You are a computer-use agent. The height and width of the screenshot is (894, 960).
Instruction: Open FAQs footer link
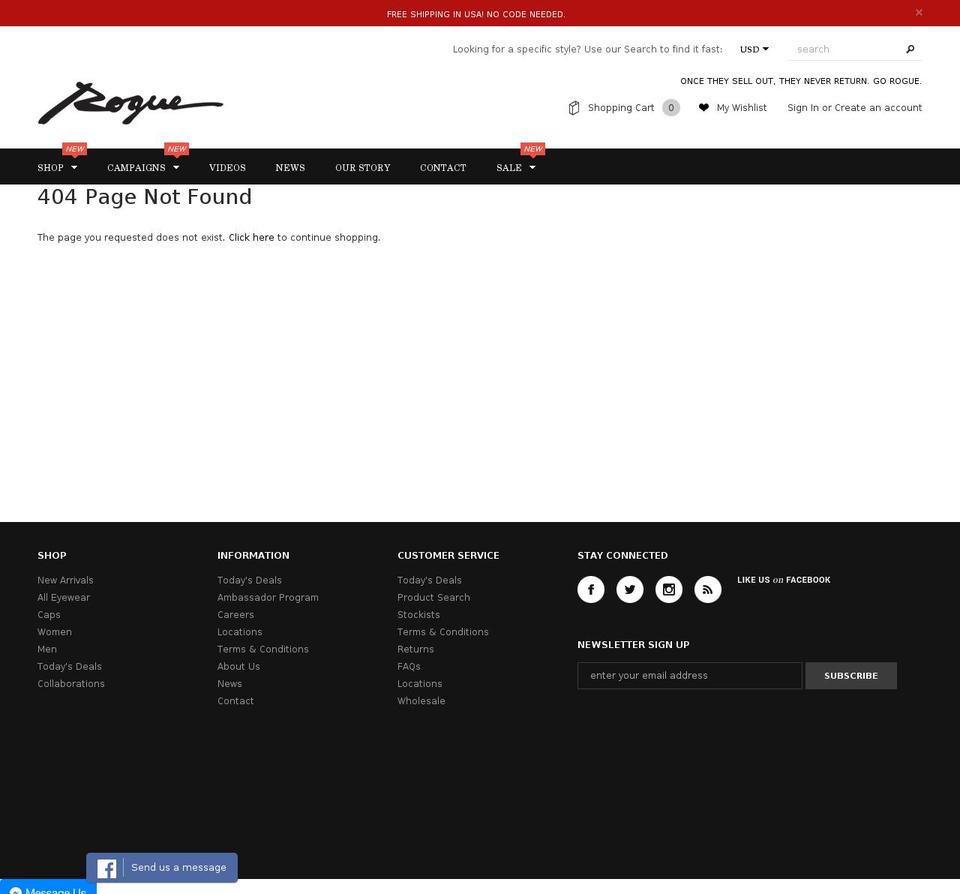click(x=409, y=666)
